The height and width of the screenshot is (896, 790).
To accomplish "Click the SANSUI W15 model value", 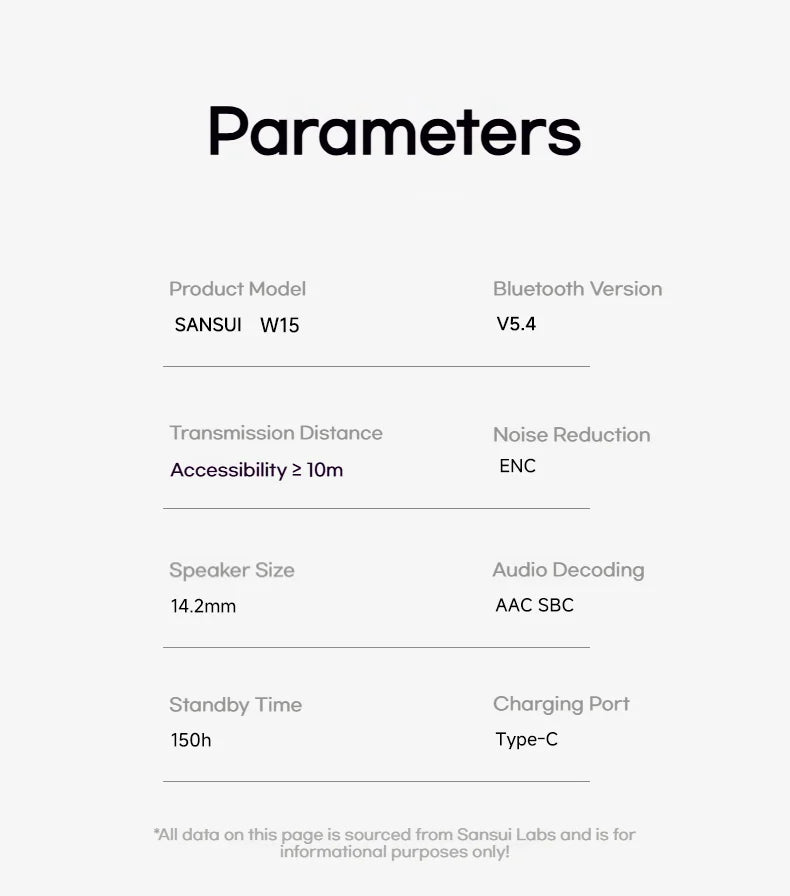I will [x=237, y=325].
